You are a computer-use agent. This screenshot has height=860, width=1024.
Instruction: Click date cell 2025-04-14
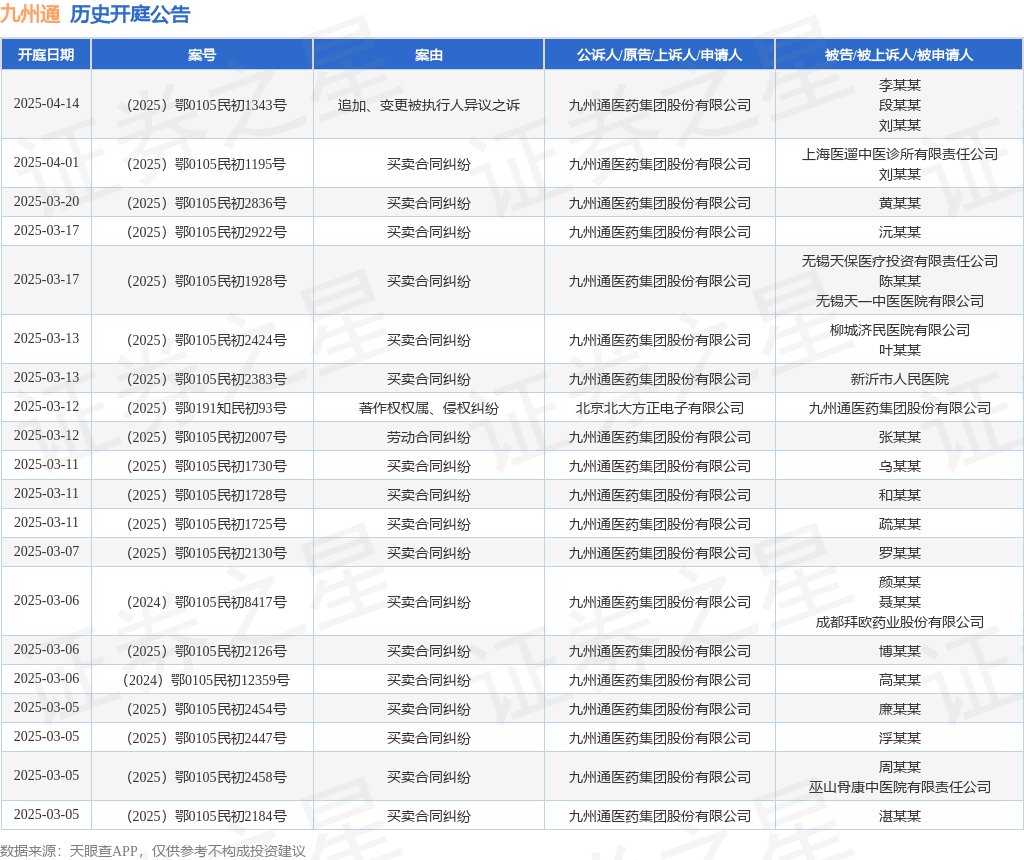(x=46, y=103)
